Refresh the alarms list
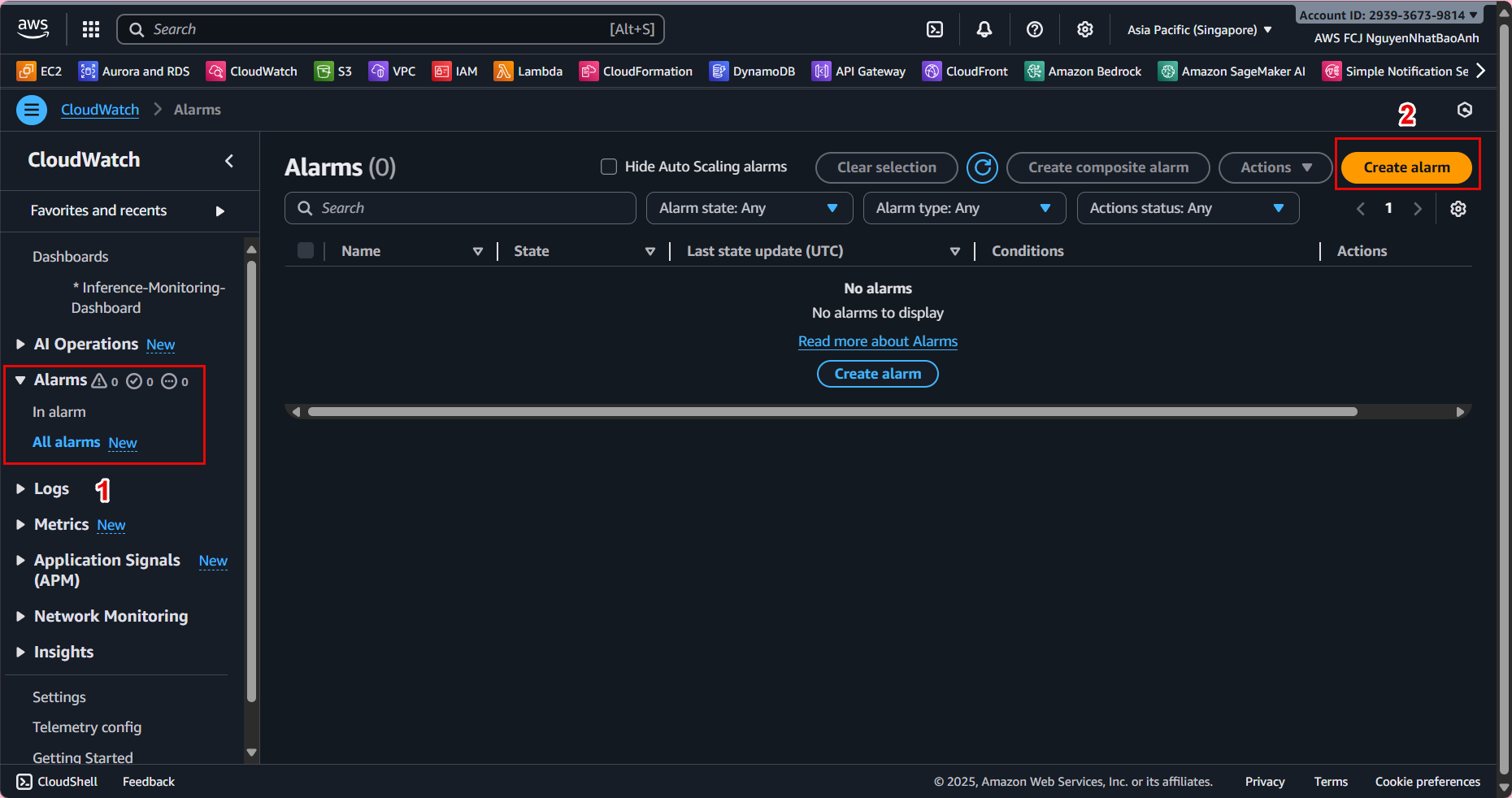Viewport: 1512px width, 798px height. click(x=982, y=167)
